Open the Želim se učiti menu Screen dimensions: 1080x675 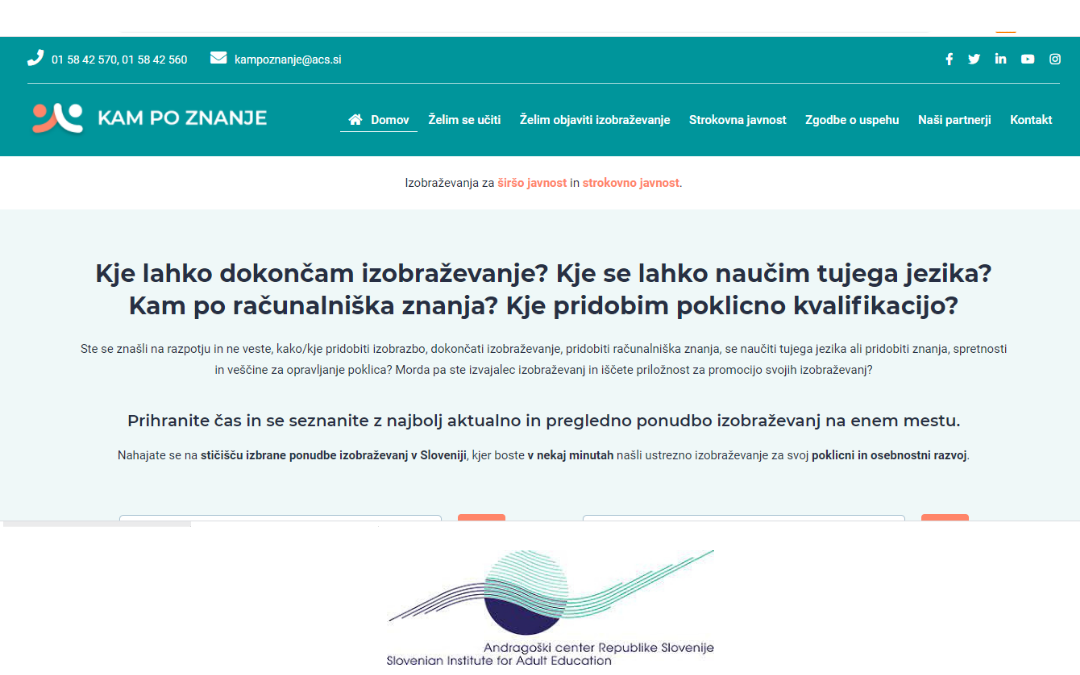click(464, 120)
